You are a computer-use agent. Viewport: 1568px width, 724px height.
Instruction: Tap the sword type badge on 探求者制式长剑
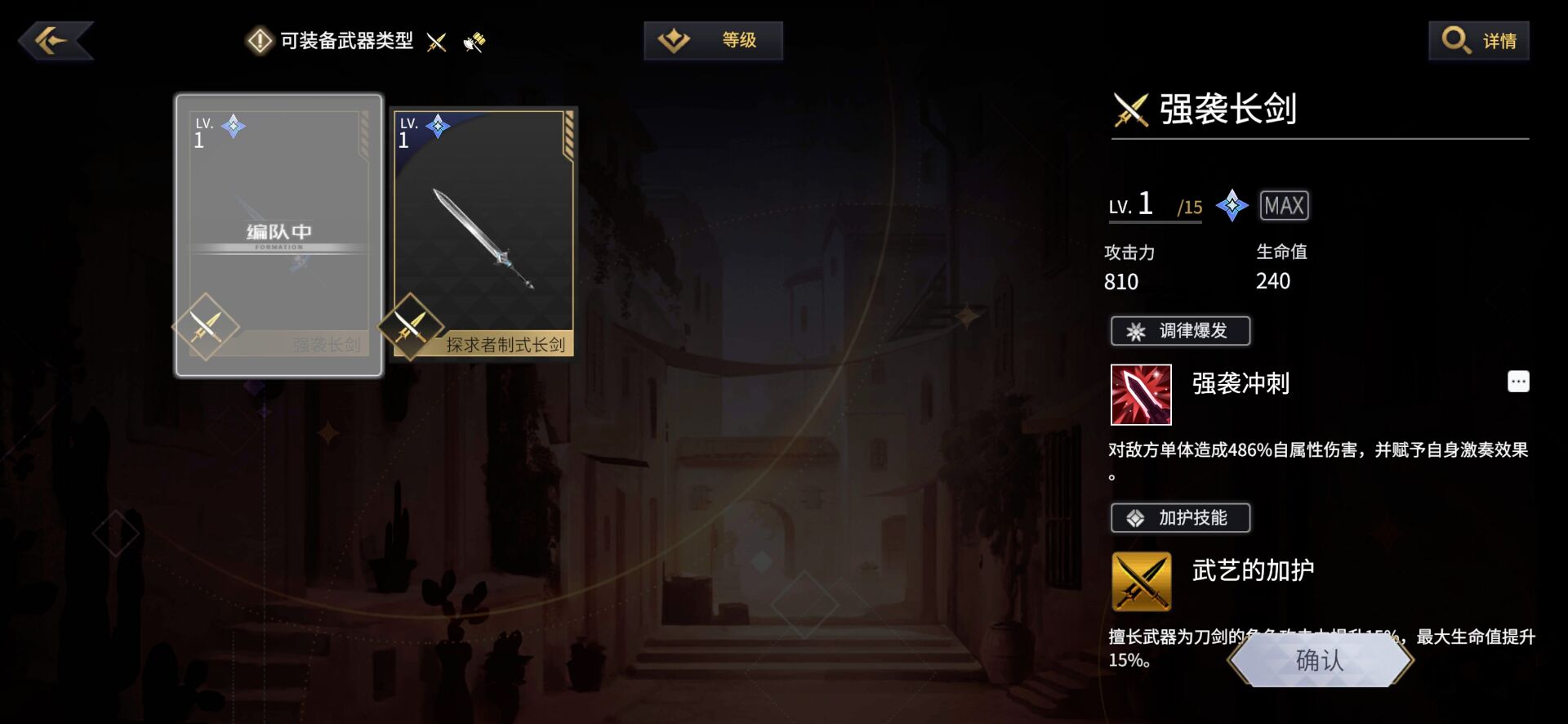[x=410, y=327]
